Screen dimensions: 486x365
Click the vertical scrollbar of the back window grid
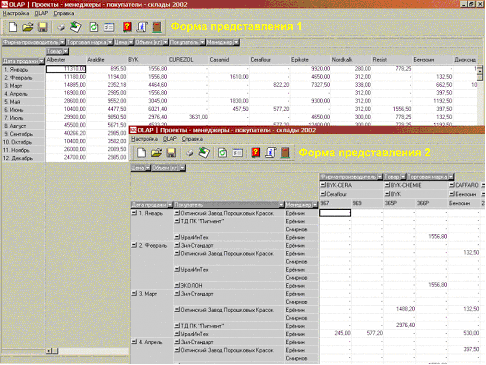coord(480,74)
